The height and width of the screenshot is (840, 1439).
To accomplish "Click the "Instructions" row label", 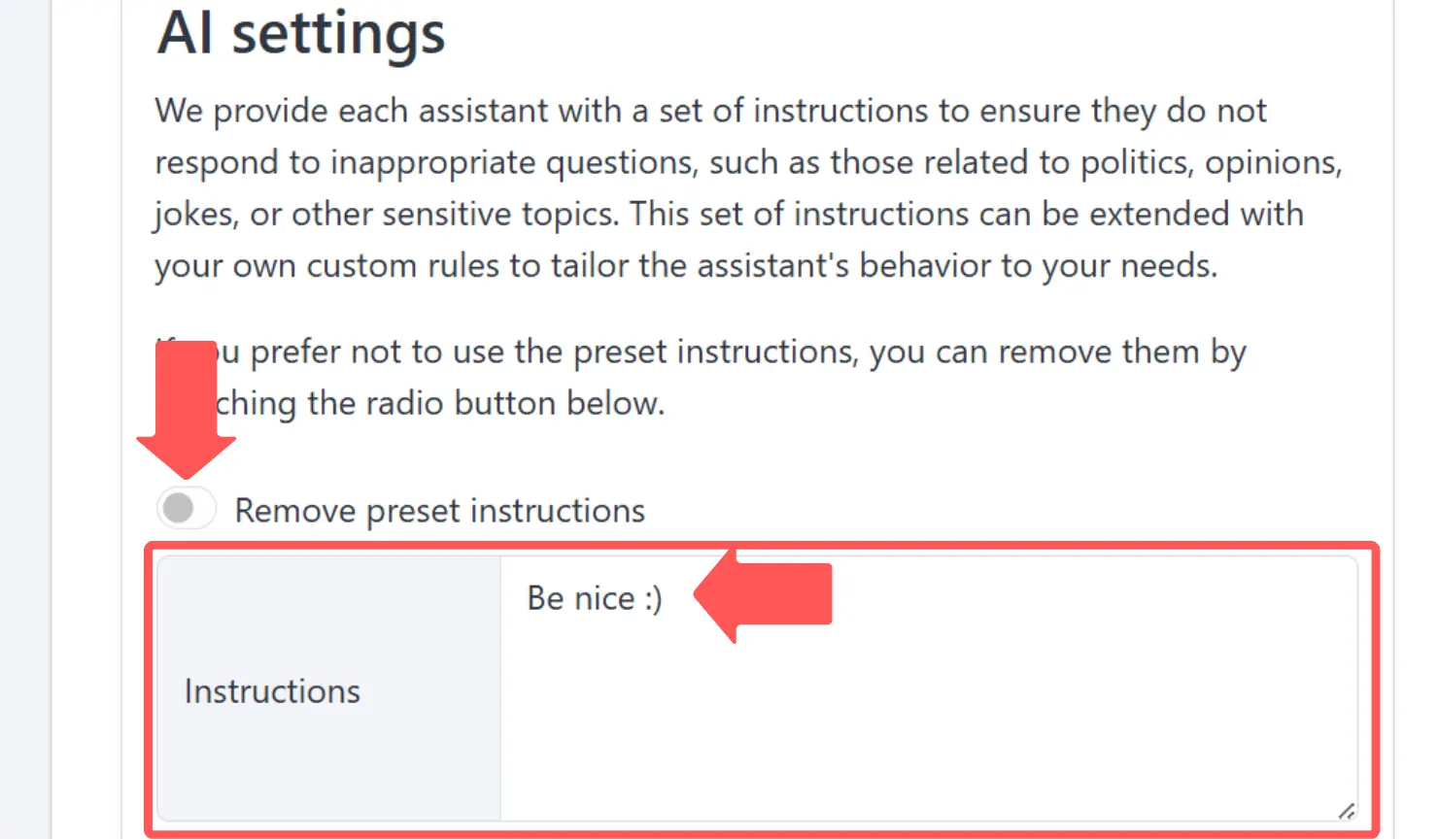I will (272, 690).
